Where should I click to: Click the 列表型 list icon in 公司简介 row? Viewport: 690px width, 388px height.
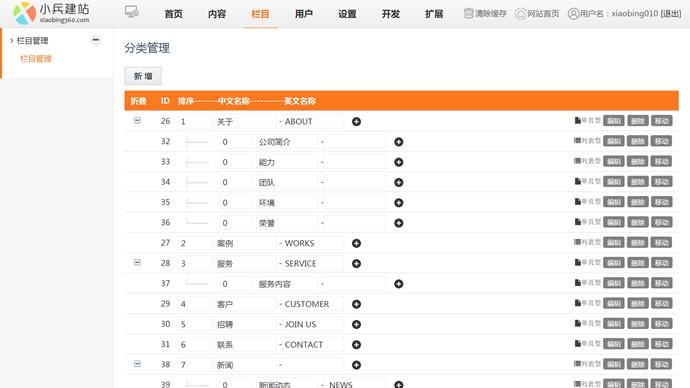pos(577,141)
